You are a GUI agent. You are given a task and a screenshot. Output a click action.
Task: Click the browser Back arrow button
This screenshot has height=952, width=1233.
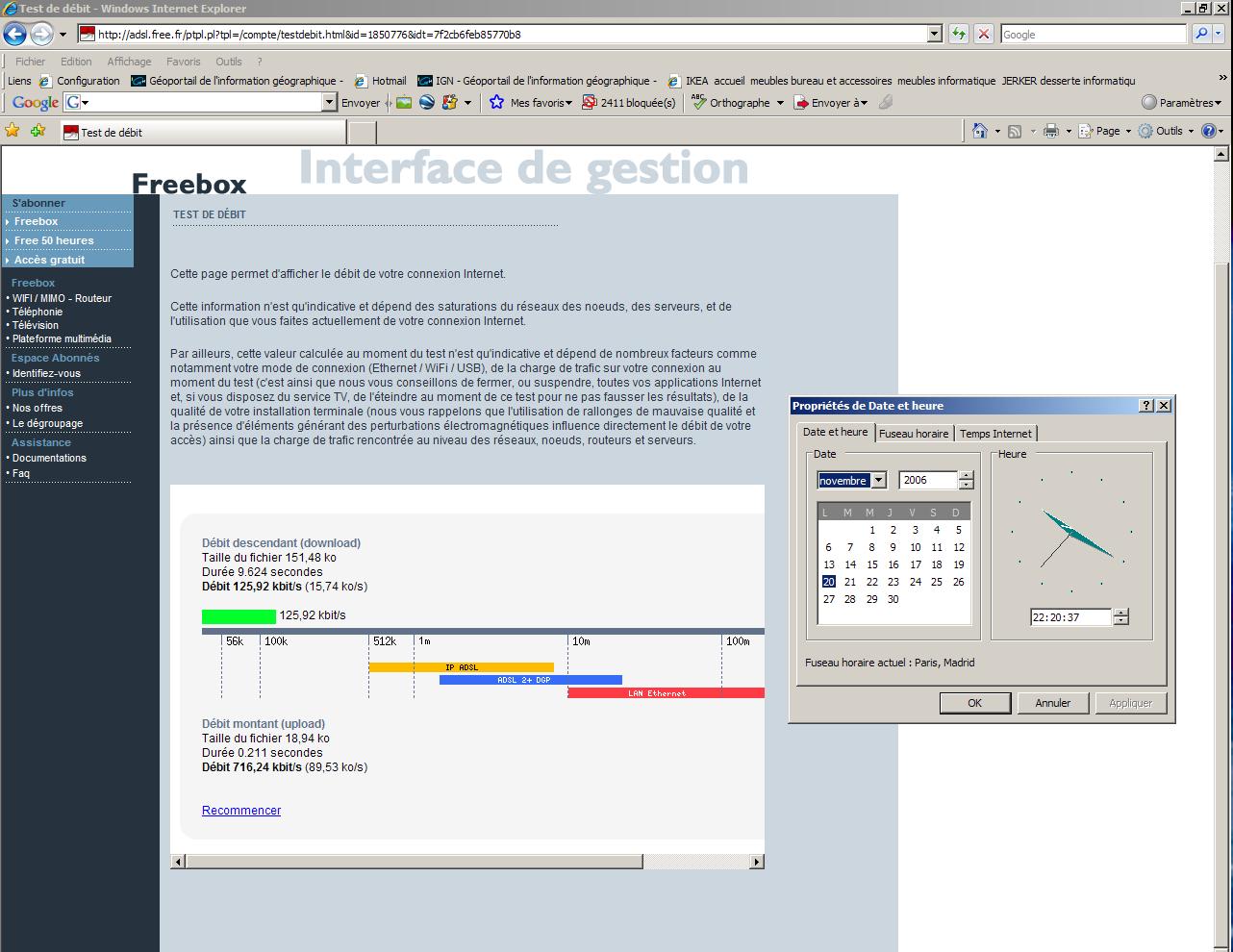tap(14, 35)
